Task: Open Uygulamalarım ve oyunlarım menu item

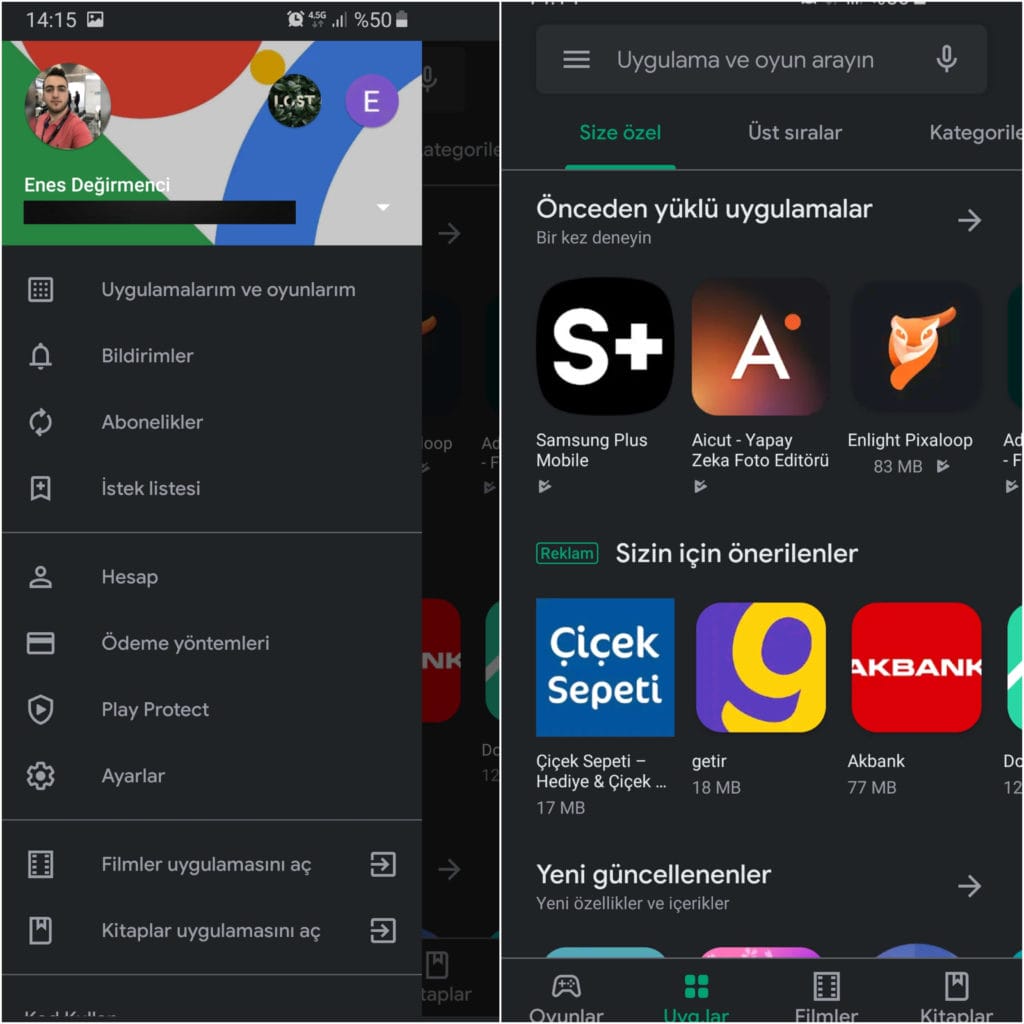Action: 212,289
